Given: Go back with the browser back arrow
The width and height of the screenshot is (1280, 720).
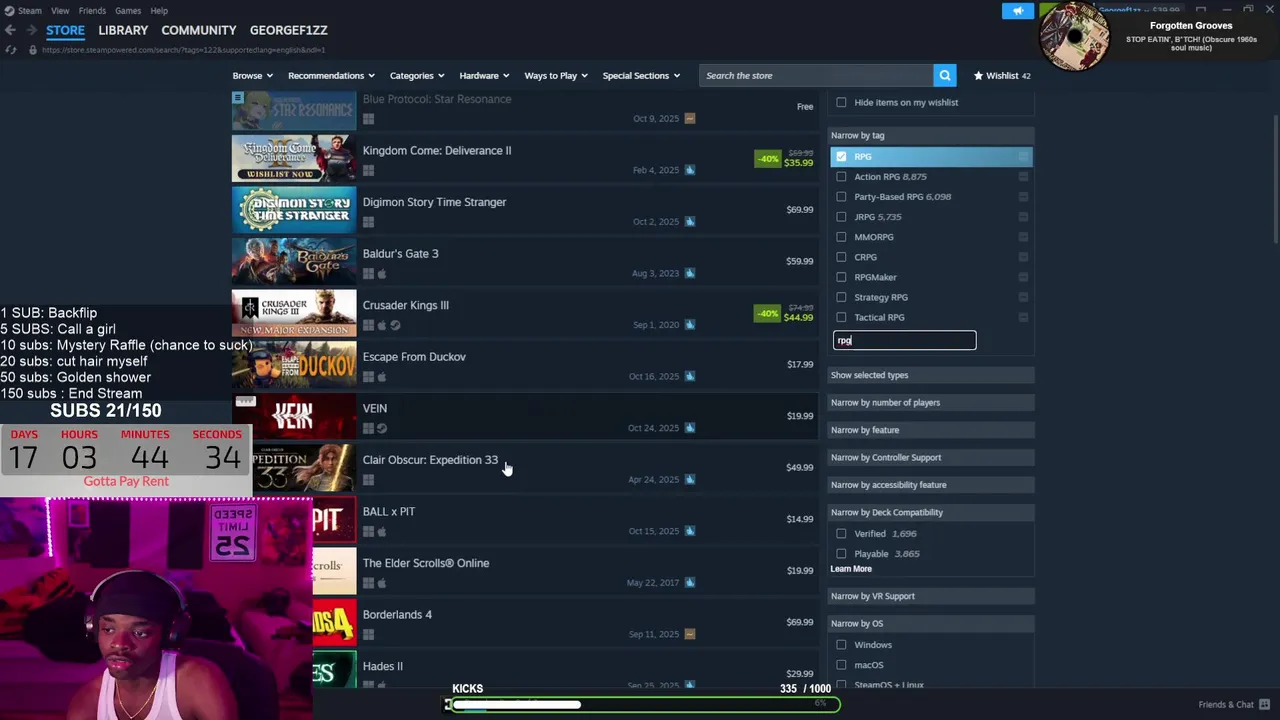Looking at the screenshot, I should (x=10, y=30).
